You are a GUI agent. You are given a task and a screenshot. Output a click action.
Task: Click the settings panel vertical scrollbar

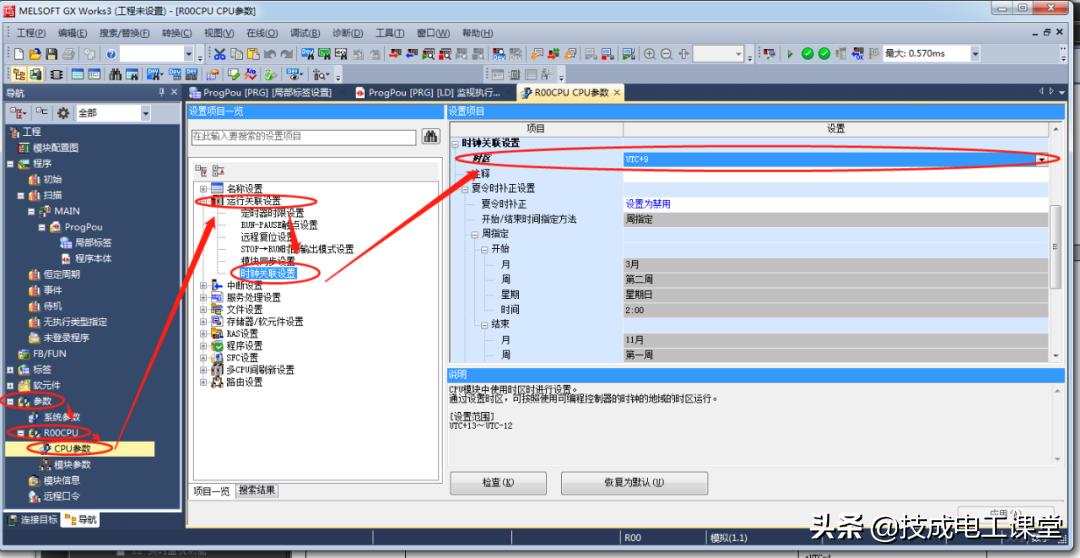coord(1055,247)
